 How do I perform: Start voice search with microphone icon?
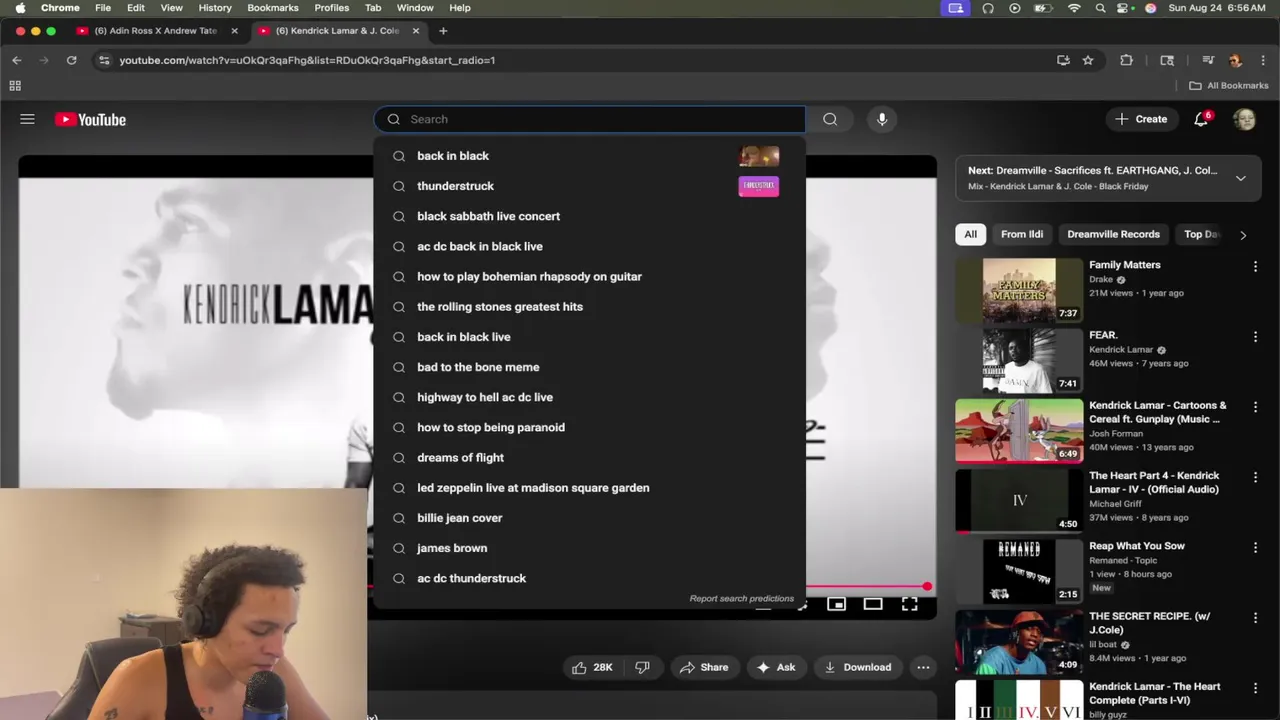pos(882,119)
